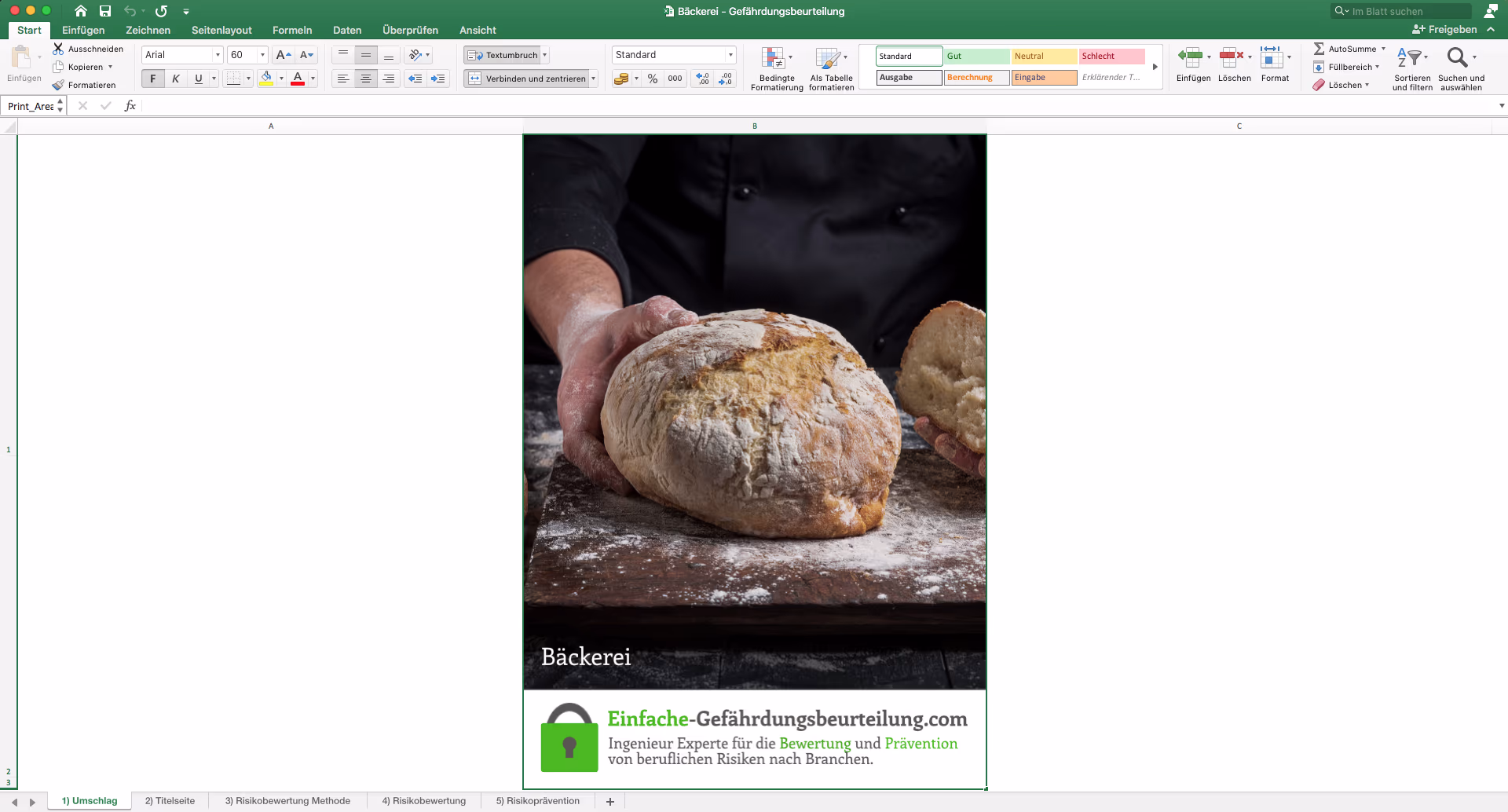Increase indent icon
Screen dimensions: 1508x812
point(438,79)
